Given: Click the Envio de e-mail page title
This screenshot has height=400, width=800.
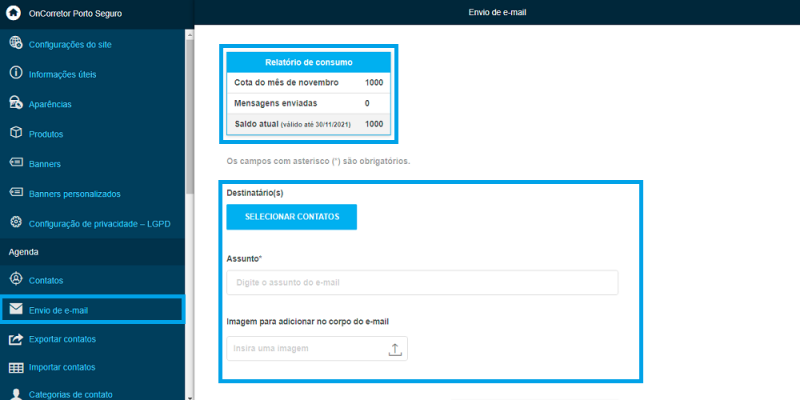Looking at the screenshot, I should [x=497, y=12].
